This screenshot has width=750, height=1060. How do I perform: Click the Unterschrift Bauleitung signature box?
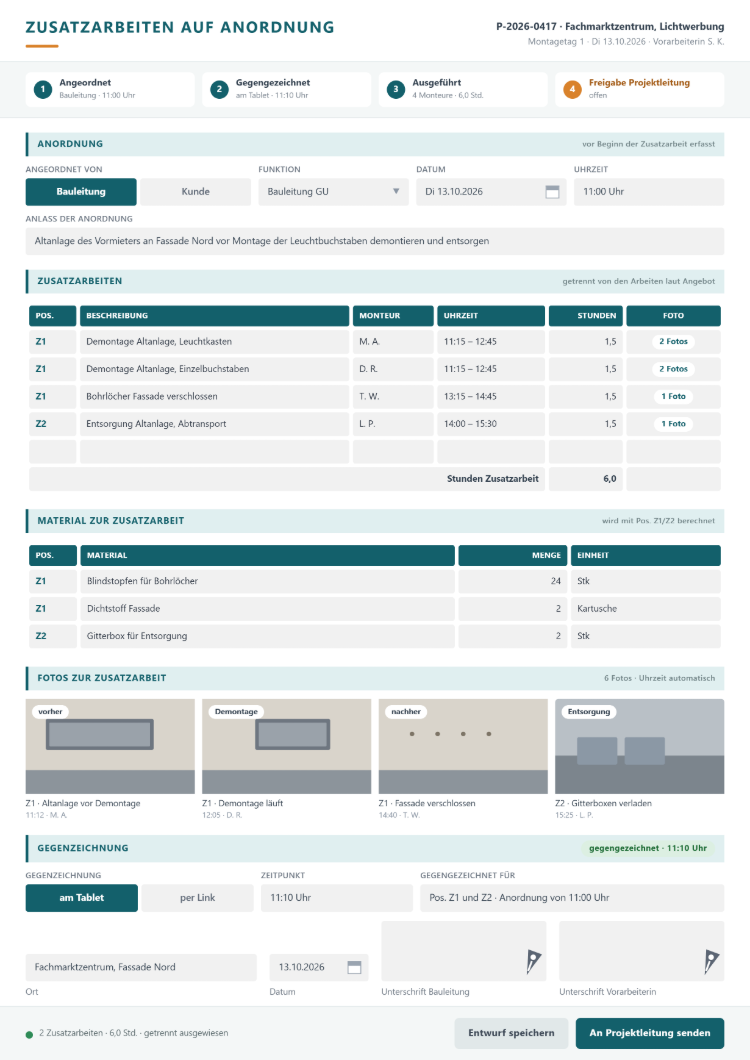(466, 951)
